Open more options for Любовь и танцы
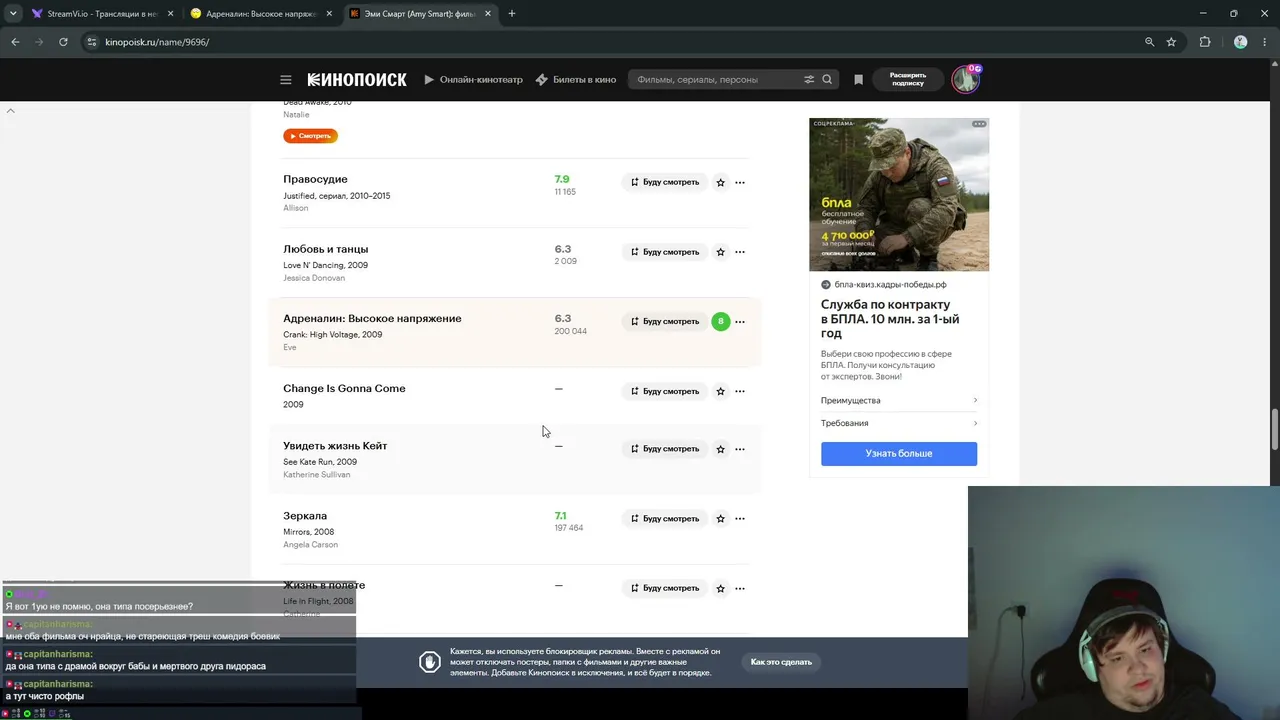1280x720 pixels. [x=740, y=252]
